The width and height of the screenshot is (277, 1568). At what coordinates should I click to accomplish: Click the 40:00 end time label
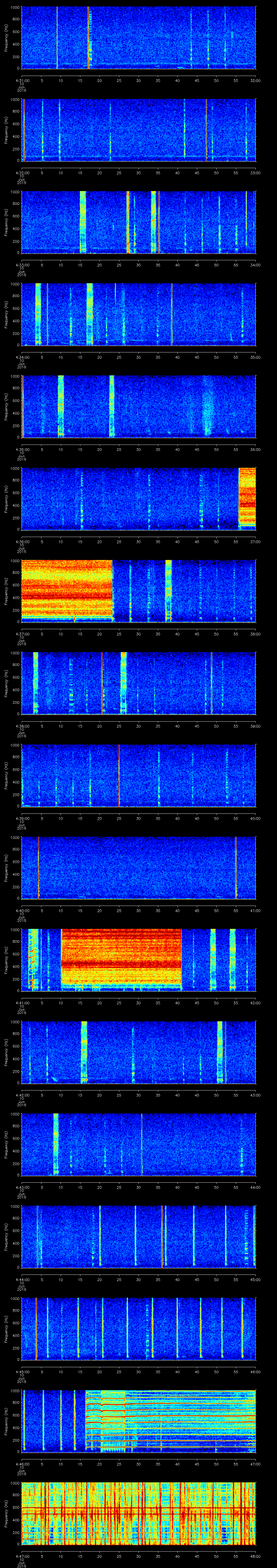pyautogui.click(x=255, y=818)
